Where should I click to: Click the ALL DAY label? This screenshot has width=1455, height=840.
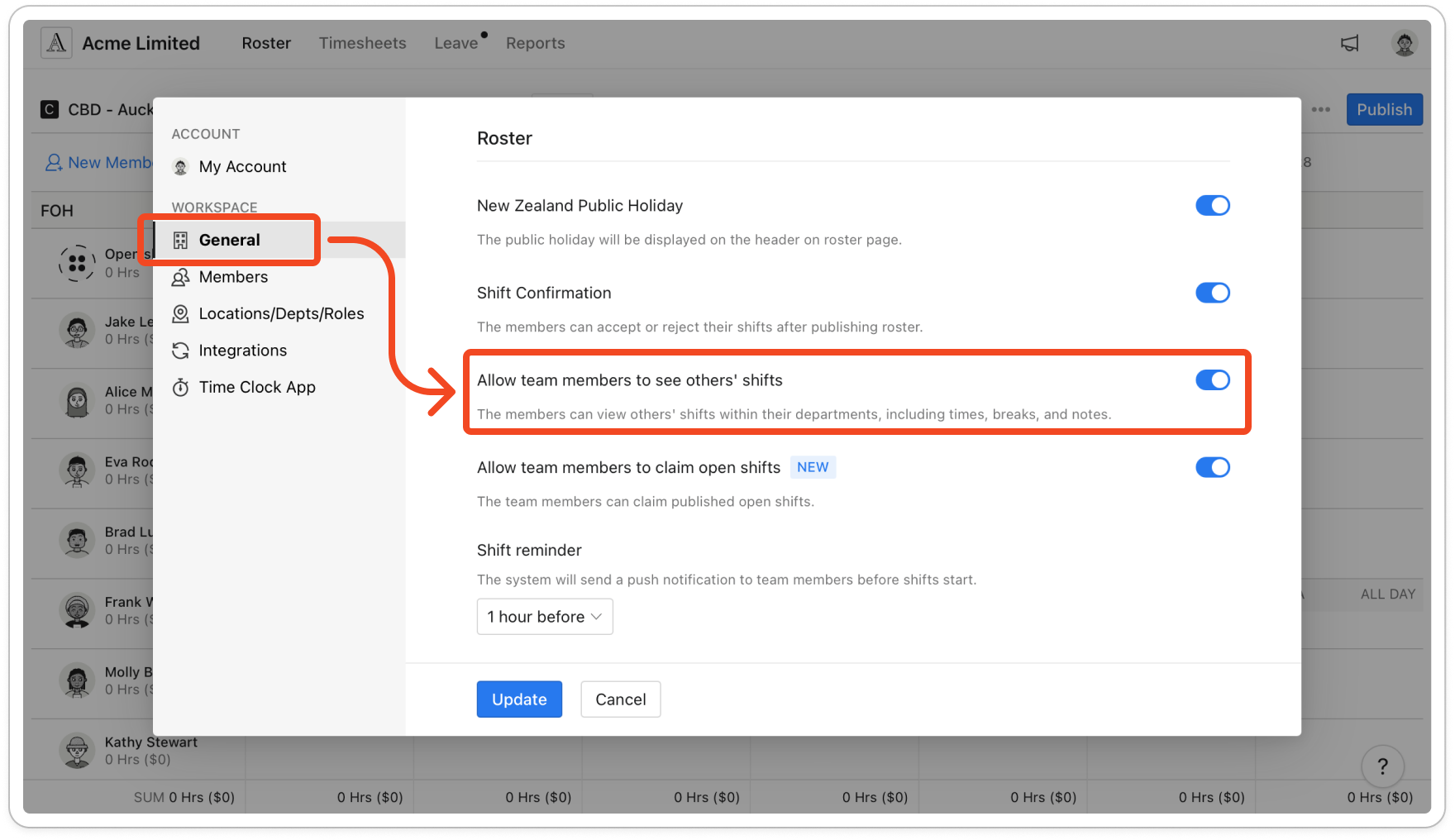1388,594
